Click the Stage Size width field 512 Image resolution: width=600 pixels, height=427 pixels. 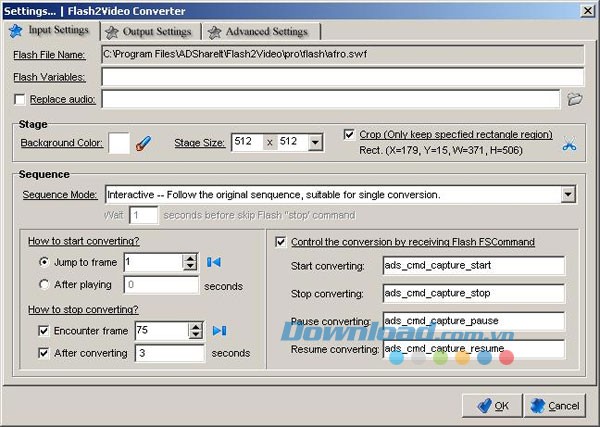point(248,142)
